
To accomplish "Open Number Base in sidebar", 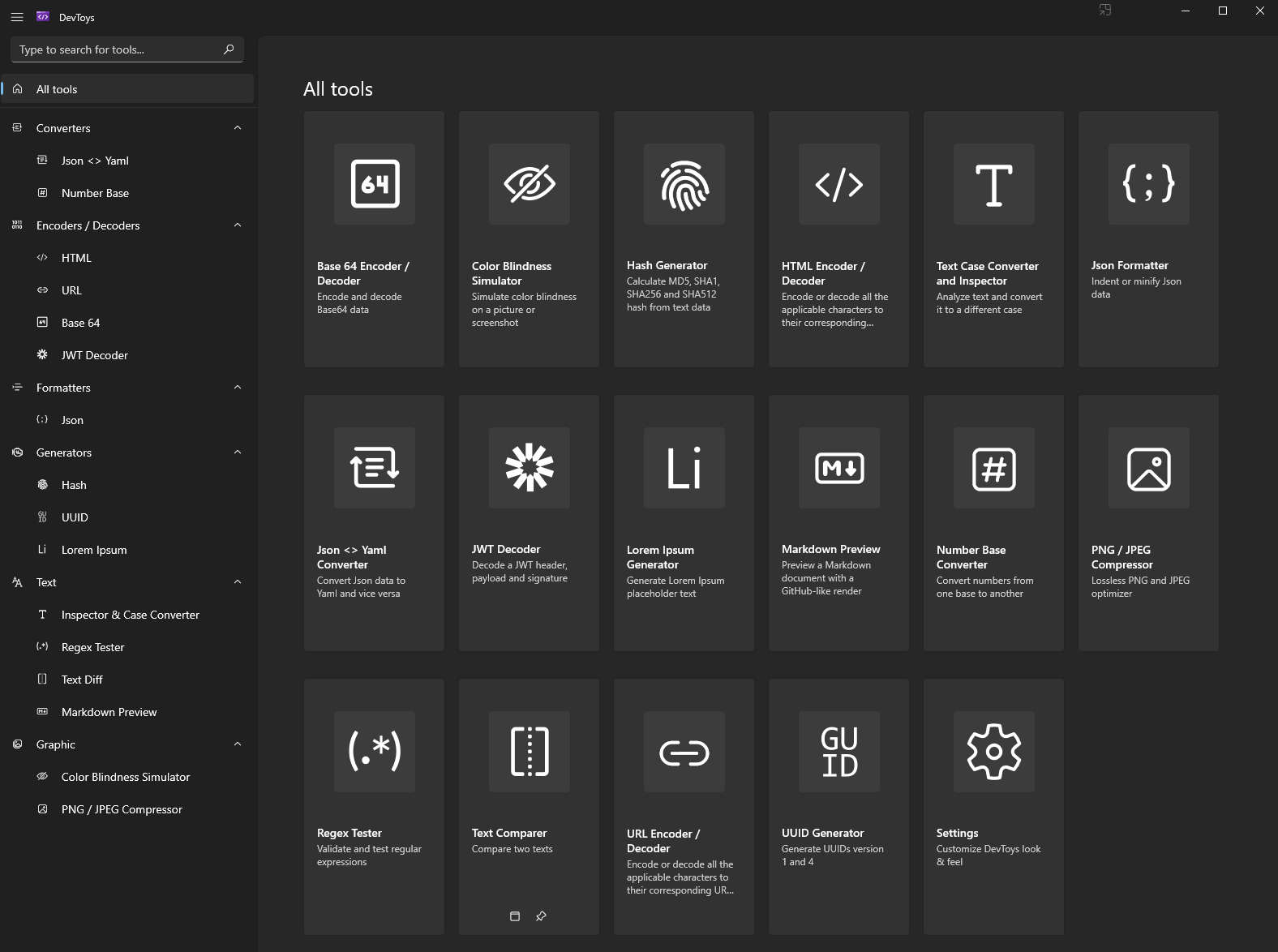I will [128, 193].
